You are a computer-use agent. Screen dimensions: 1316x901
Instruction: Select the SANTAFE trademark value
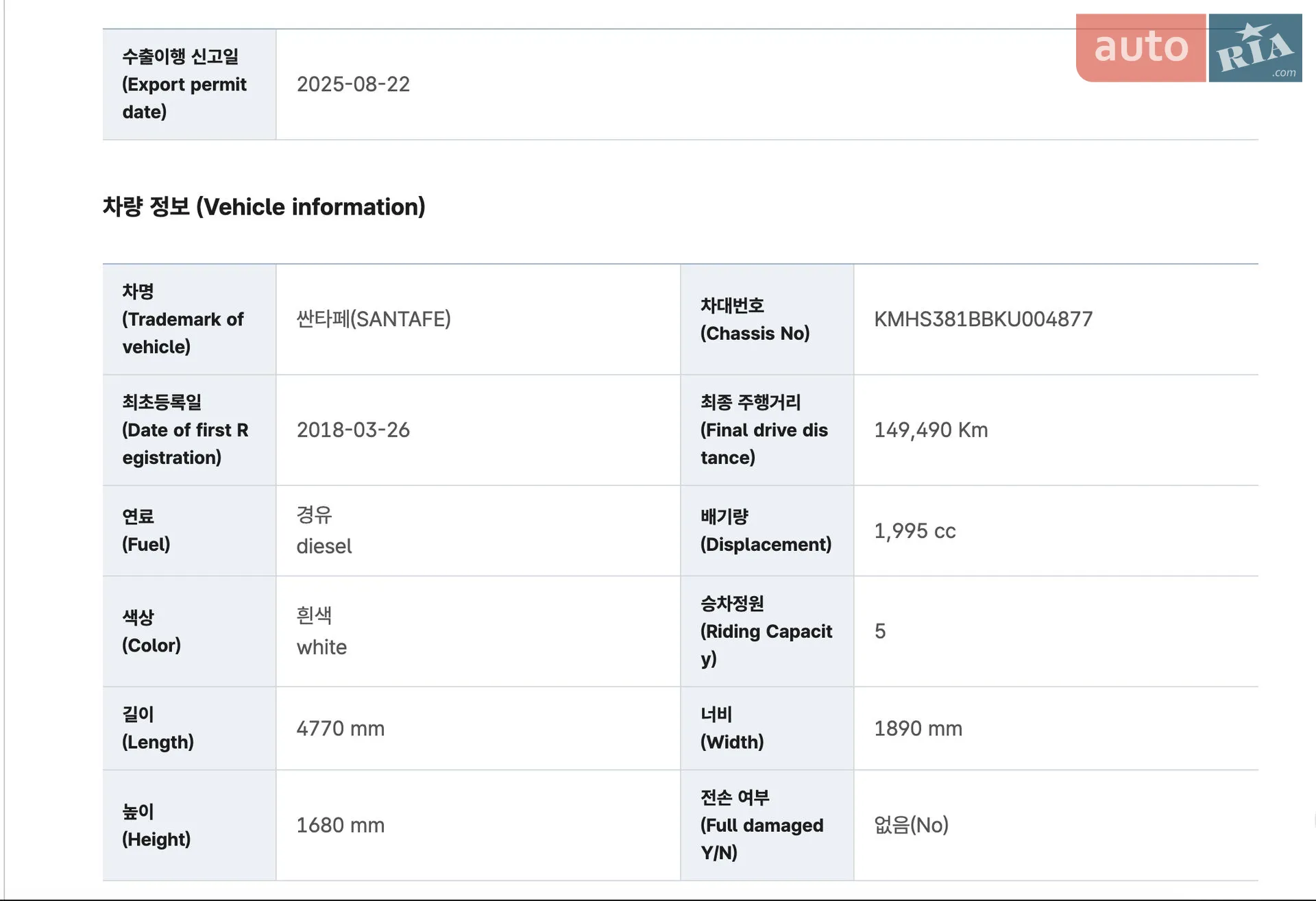[374, 319]
